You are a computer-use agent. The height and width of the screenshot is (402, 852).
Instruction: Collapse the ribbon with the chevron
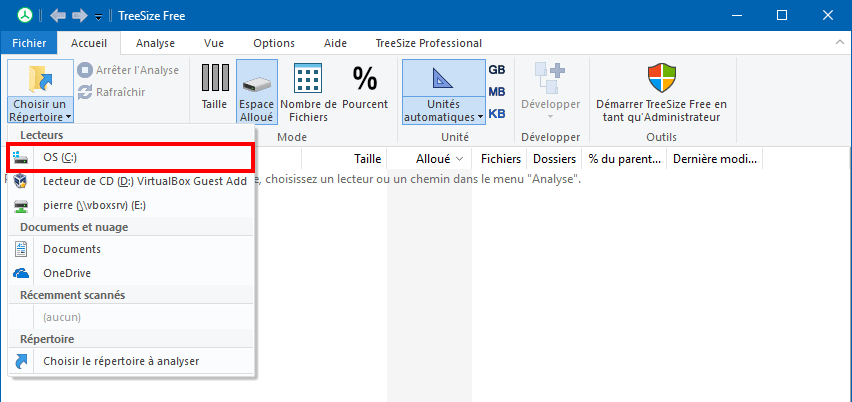(838, 42)
